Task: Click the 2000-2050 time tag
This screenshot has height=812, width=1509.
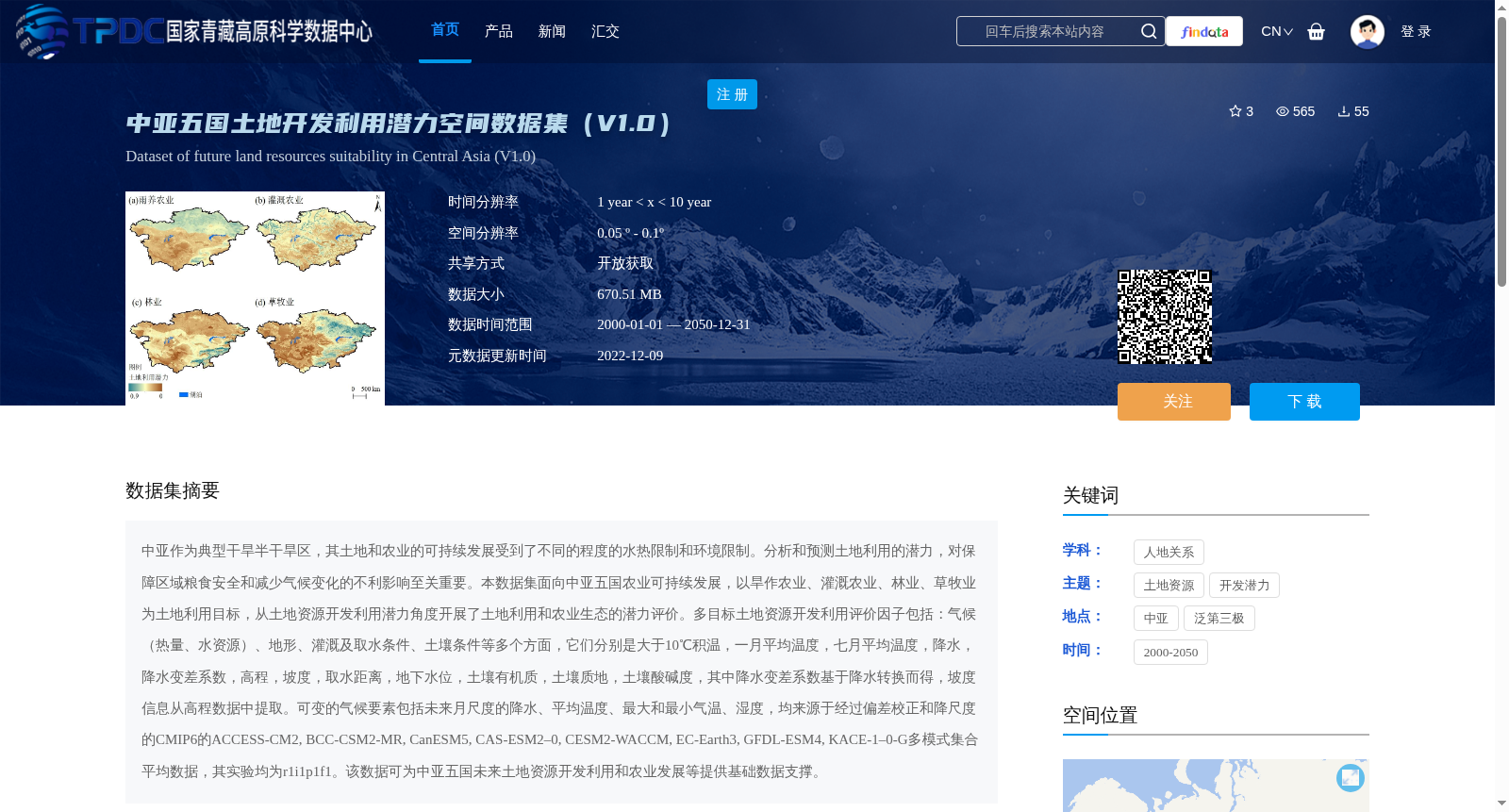Action: click(x=1170, y=652)
